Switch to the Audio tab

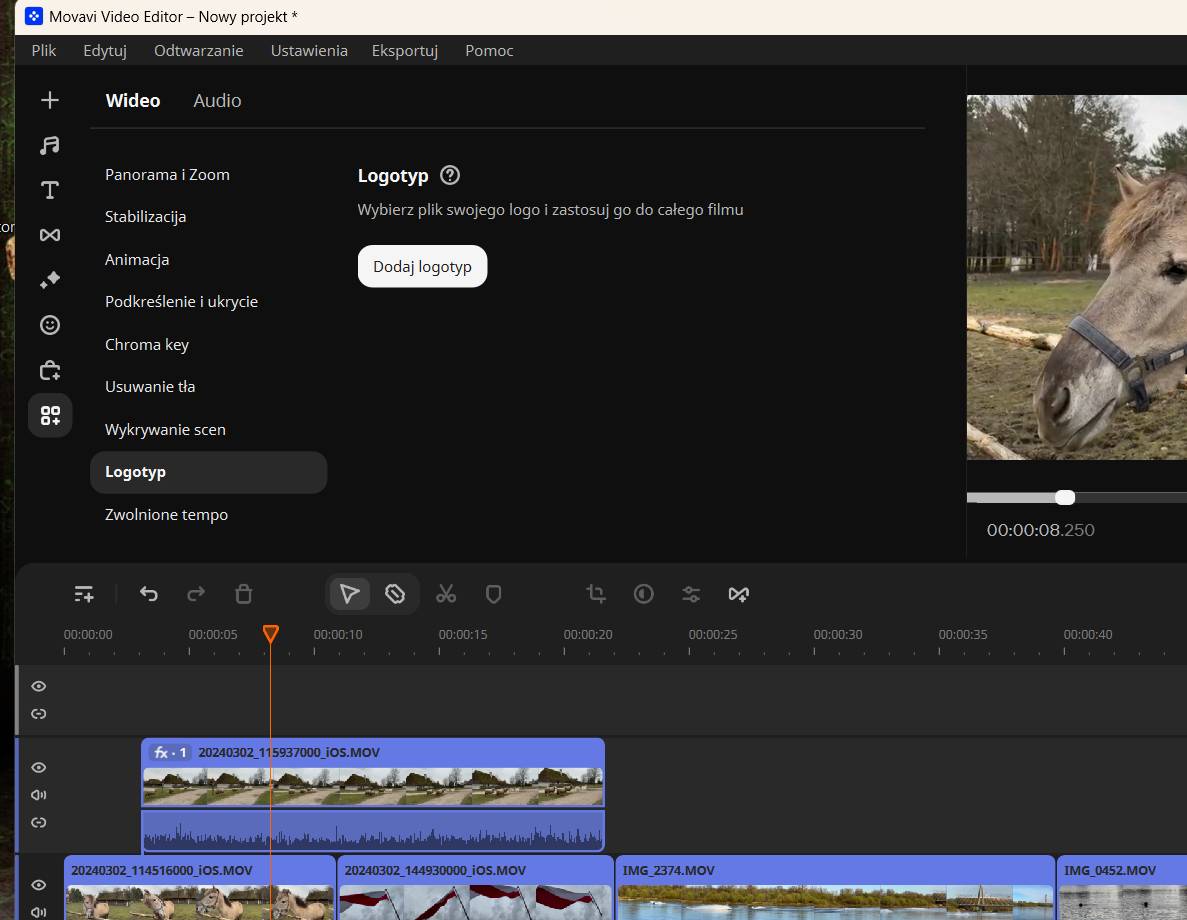pyautogui.click(x=217, y=100)
